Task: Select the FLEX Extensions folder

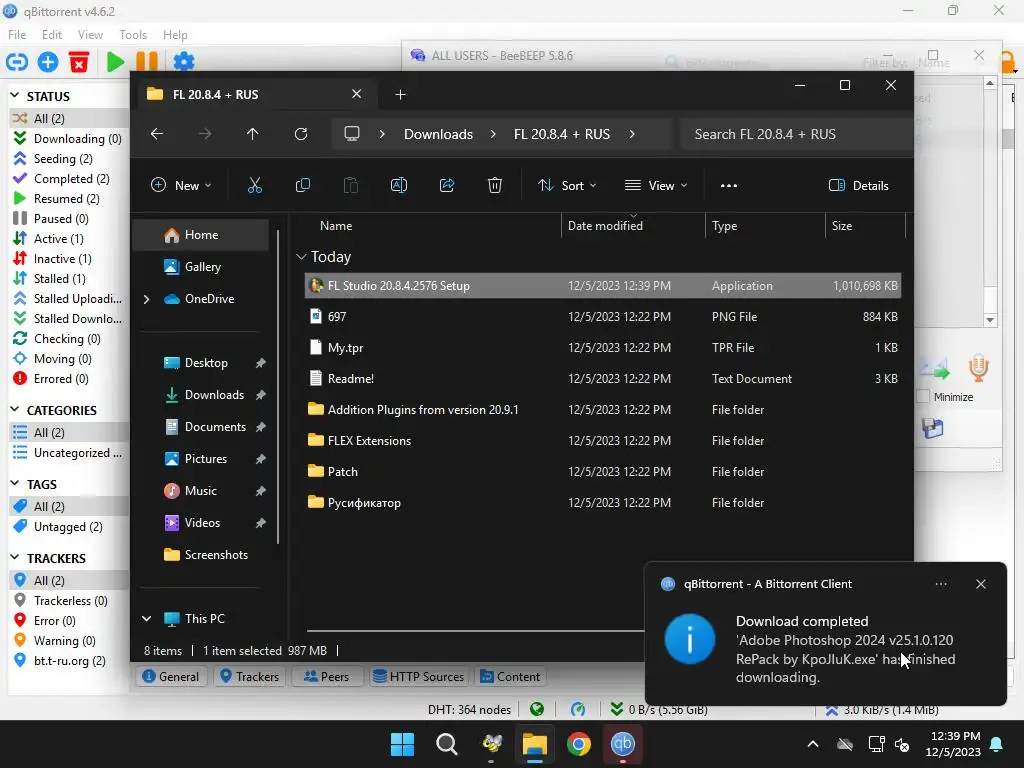Action: click(x=603, y=441)
